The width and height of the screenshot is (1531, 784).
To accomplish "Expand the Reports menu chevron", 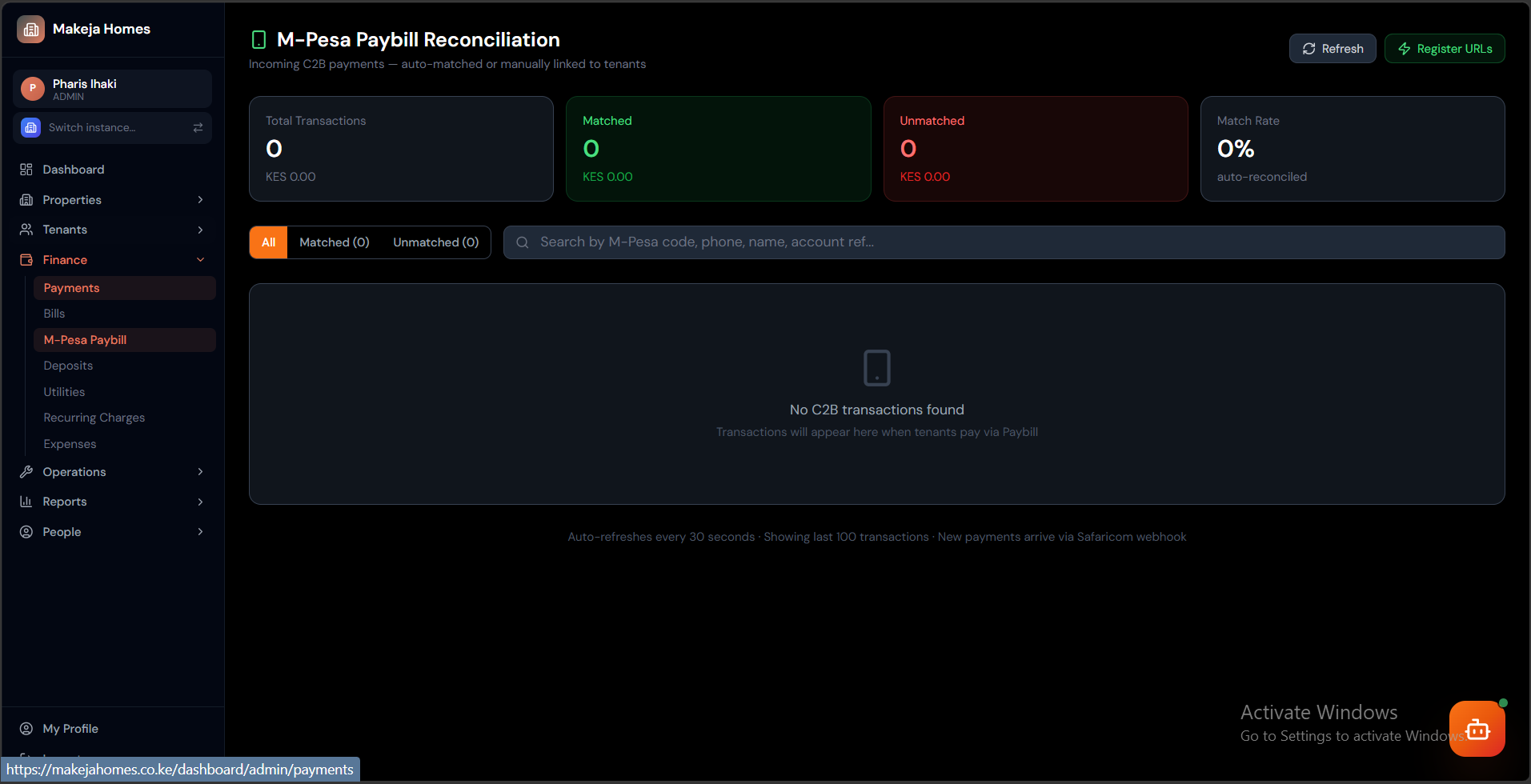I will tap(200, 502).
